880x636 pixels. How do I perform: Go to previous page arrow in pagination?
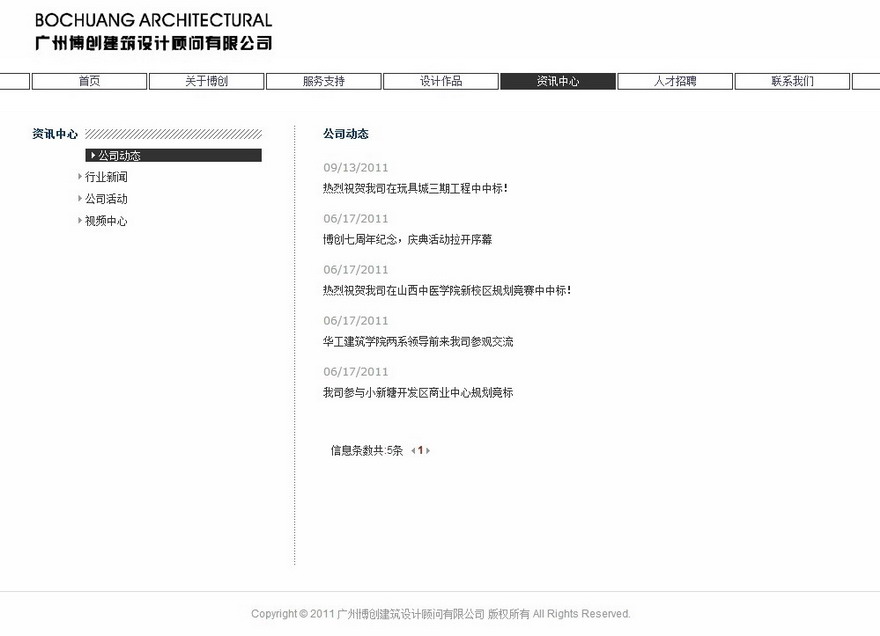pyautogui.click(x=414, y=450)
